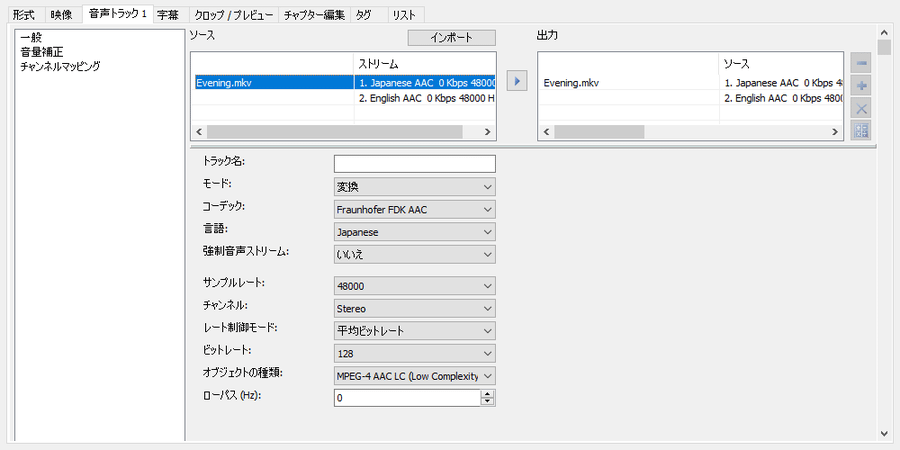The height and width of the screenshot is (450, 900).
Task: Click the minus icon beside the output list
Action: [x=861, y=63]
